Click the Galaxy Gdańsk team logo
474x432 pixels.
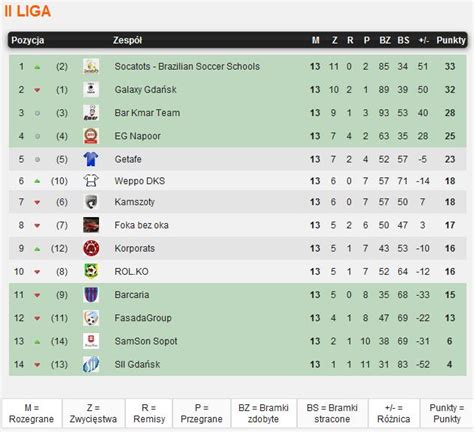point(91,89)
